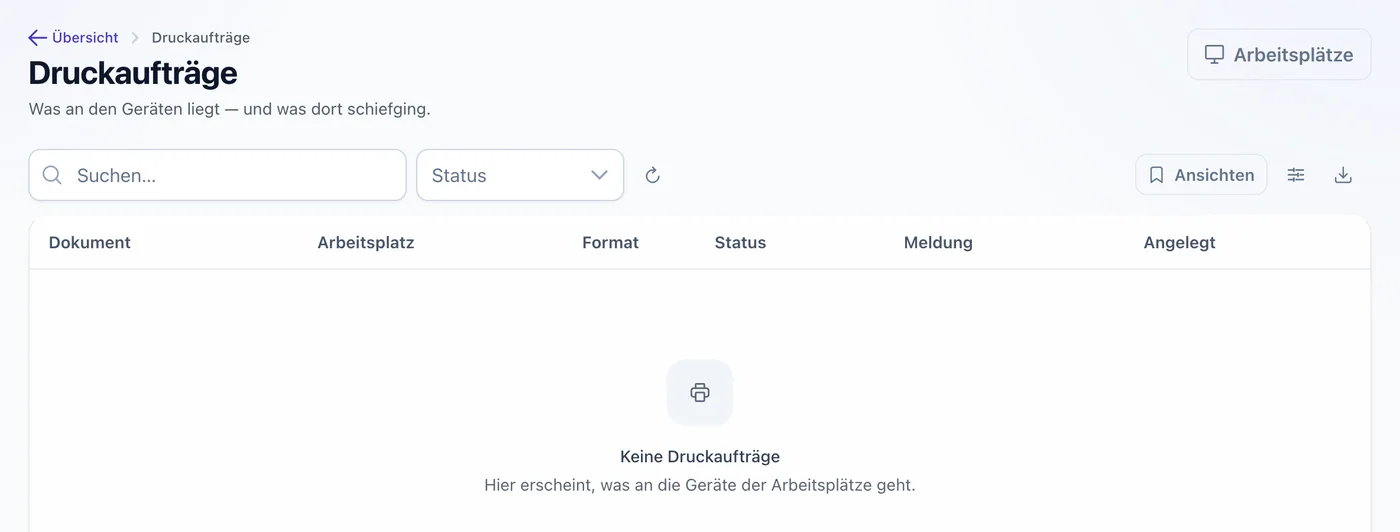This screenshot has width=1400, height=532.
Task: Click the refresh icon beside the Status dropdown
Action: coord(652,175)
